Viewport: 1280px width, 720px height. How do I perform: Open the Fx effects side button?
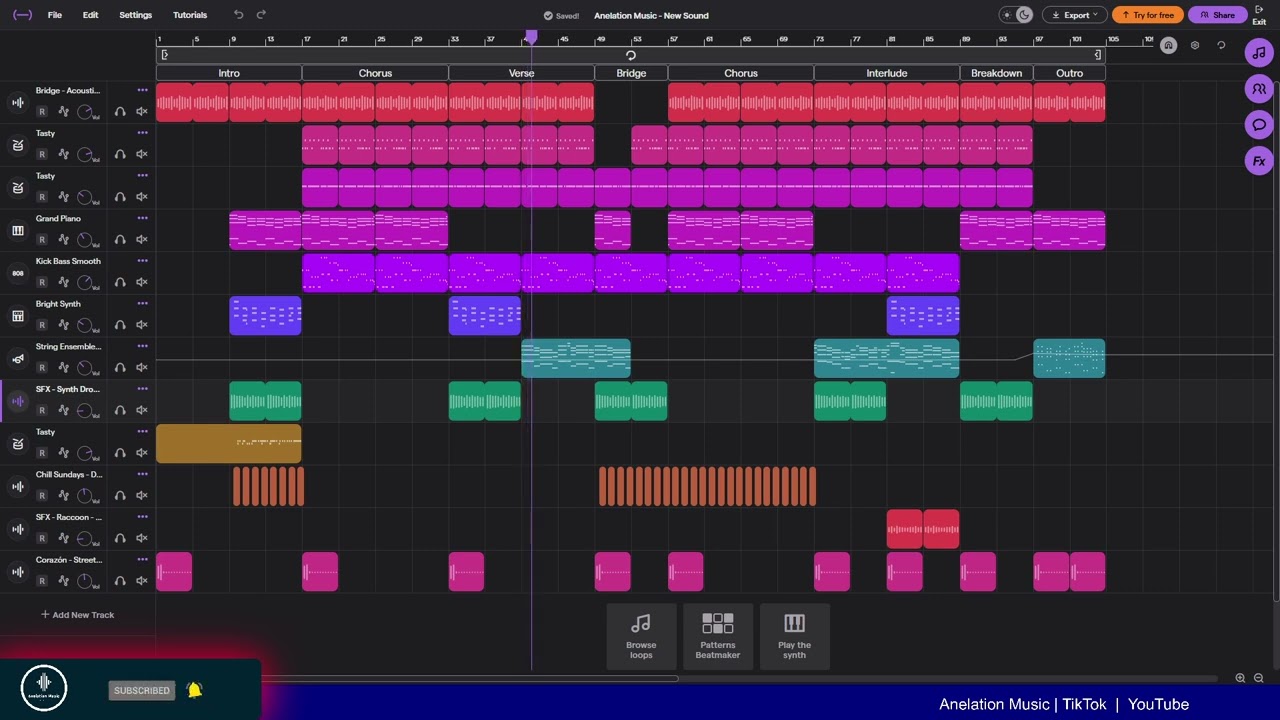[x=1258, y=161]
